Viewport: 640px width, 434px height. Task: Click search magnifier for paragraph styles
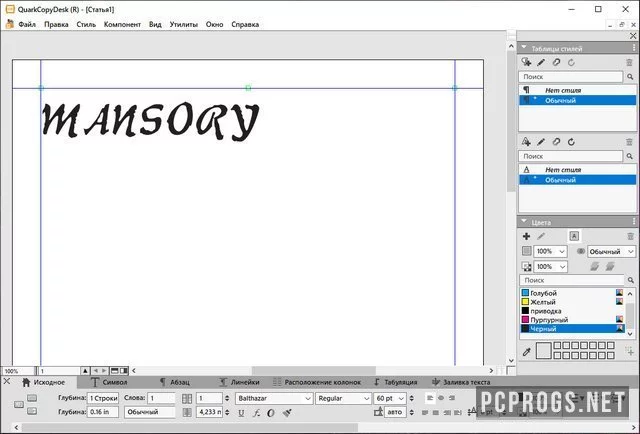point(630,77)
